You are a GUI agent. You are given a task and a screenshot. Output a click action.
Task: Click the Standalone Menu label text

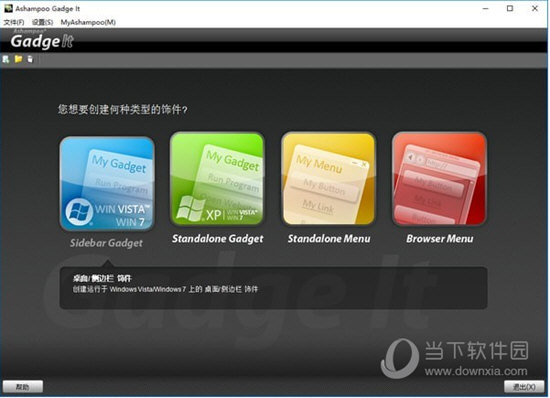[329, 239]
